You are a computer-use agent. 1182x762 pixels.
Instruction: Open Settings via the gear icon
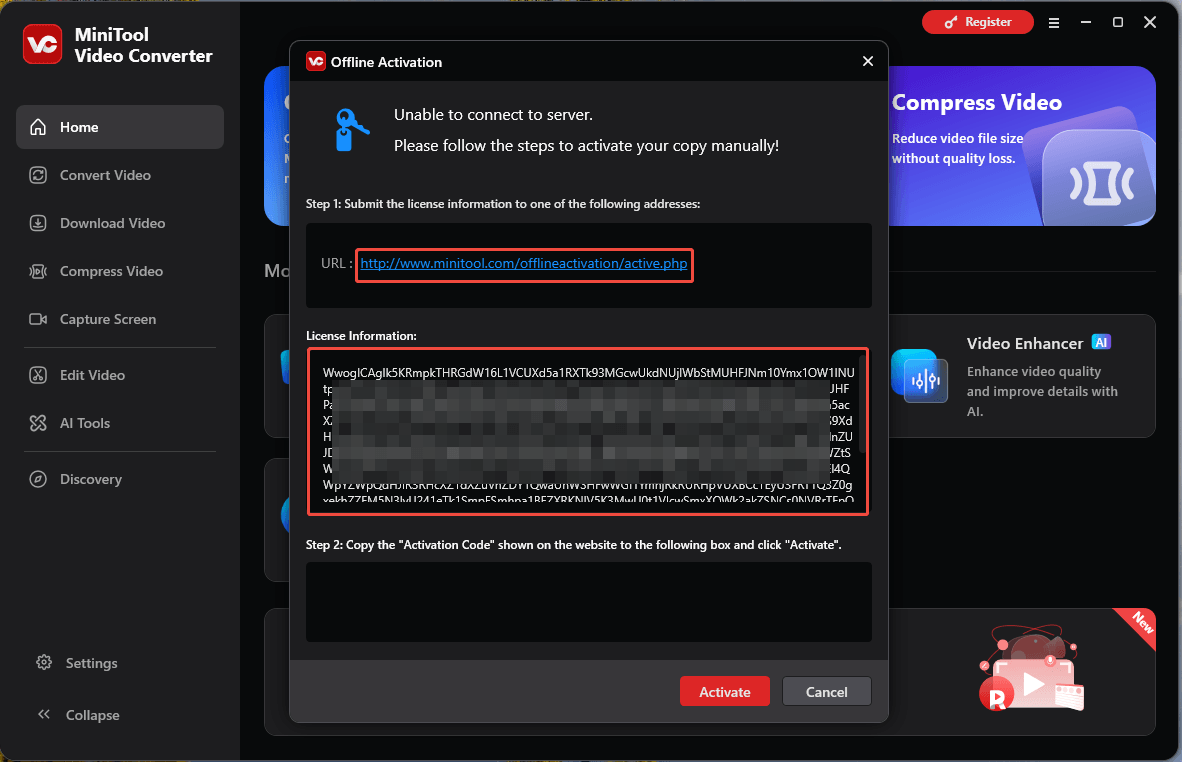(44, 663)
